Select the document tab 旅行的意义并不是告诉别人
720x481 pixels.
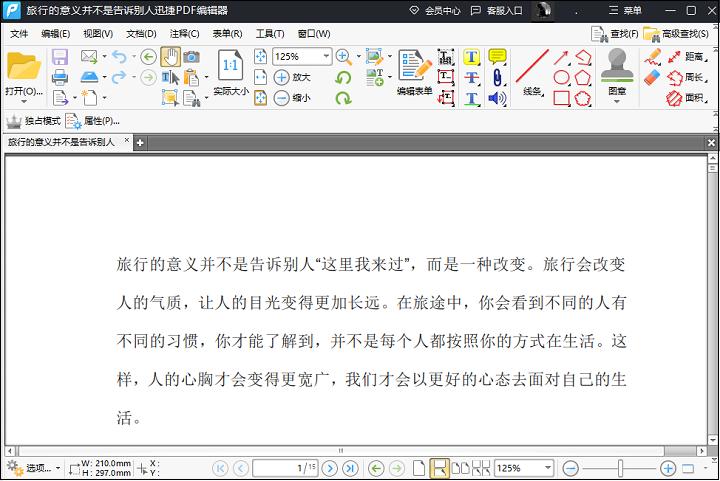pyautogui.click(x=62, y=142)
